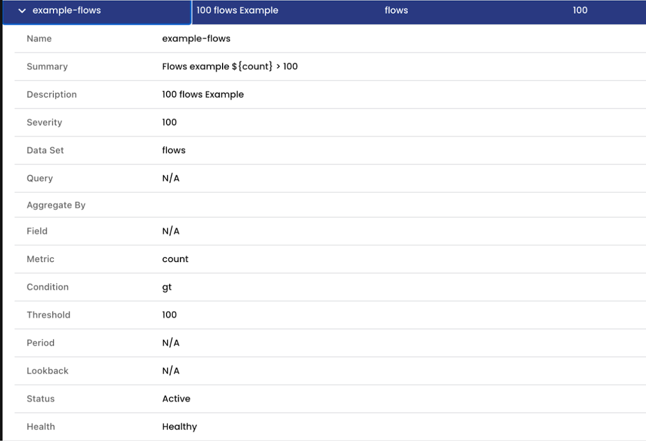Image resolution: width=646 pixels, height=445 pixels.
Task: Click the Description value '100 flows Example'
Action: [x=202, y=95]
